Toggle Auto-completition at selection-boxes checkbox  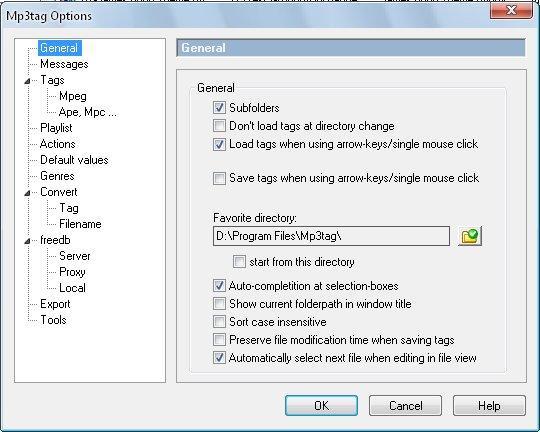coord(219,286)
